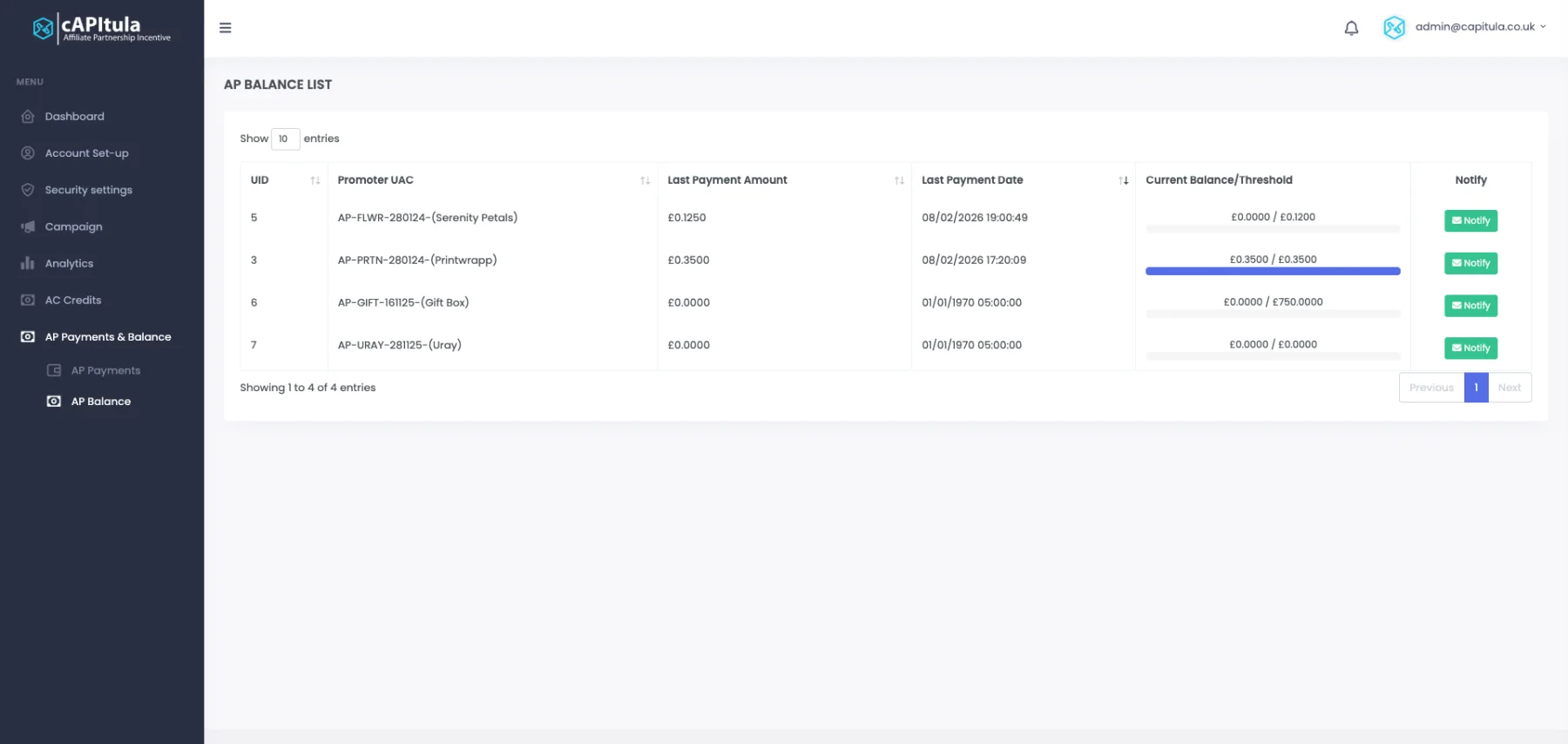Click the Dashboard home icon in sidebar

[x=28, y=117]
